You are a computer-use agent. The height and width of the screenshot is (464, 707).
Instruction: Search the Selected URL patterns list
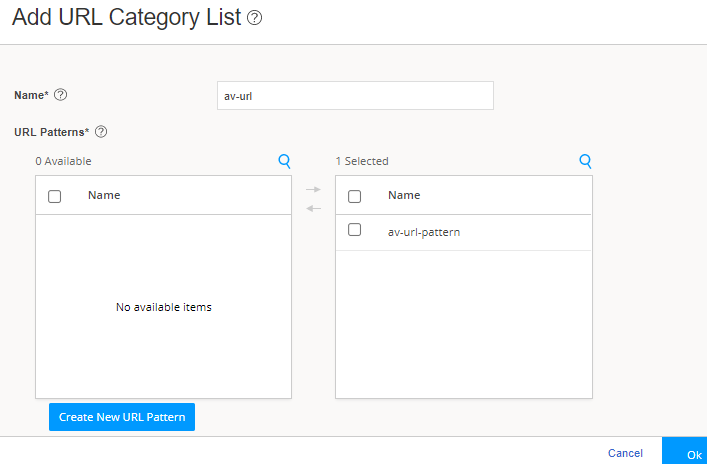point(585,161)
